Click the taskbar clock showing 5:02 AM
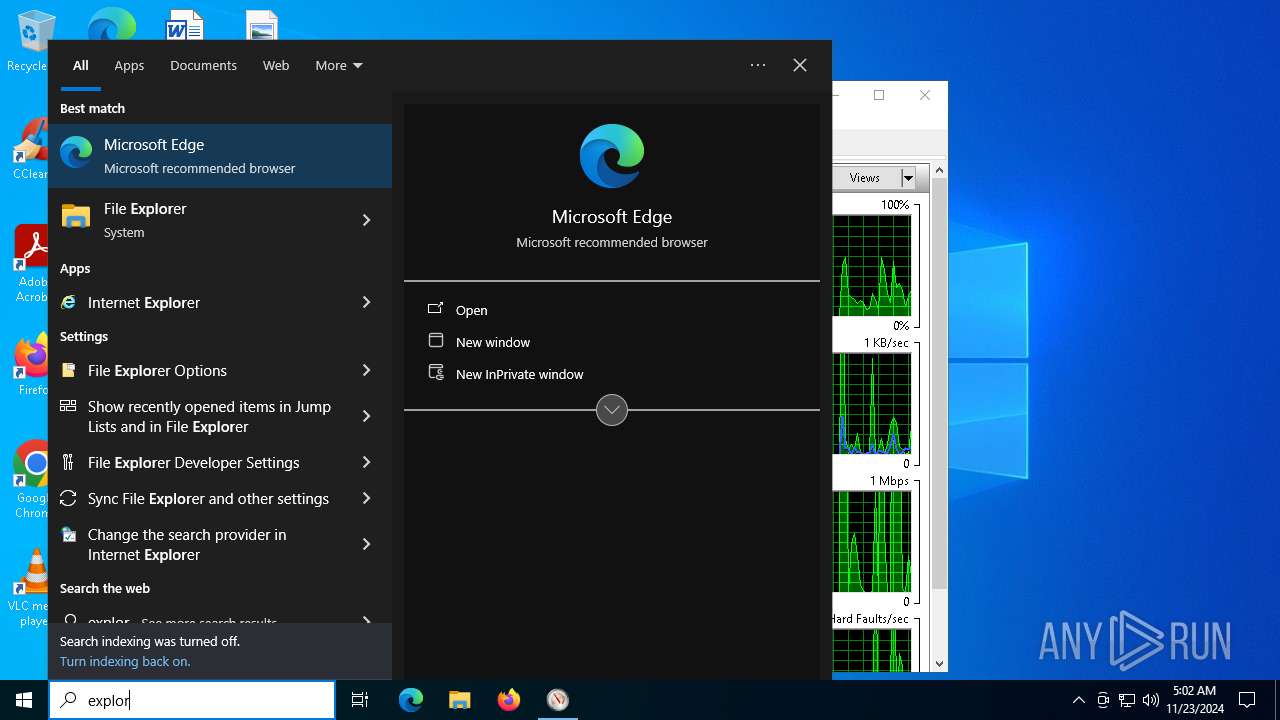Screen dimensions: 1280x720 (1194, 700)
